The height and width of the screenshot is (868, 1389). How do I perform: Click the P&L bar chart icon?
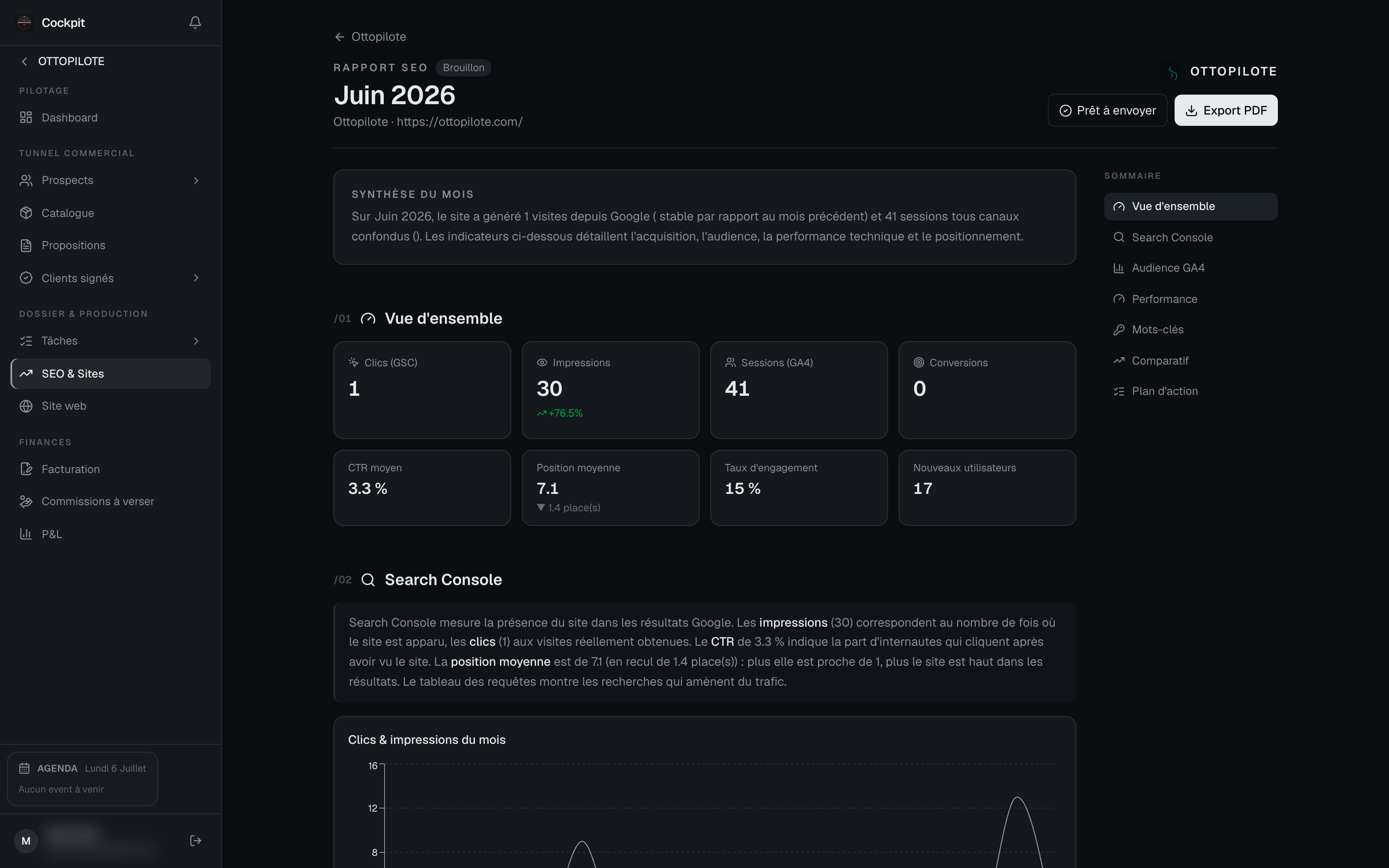click(x=26, y=534)
